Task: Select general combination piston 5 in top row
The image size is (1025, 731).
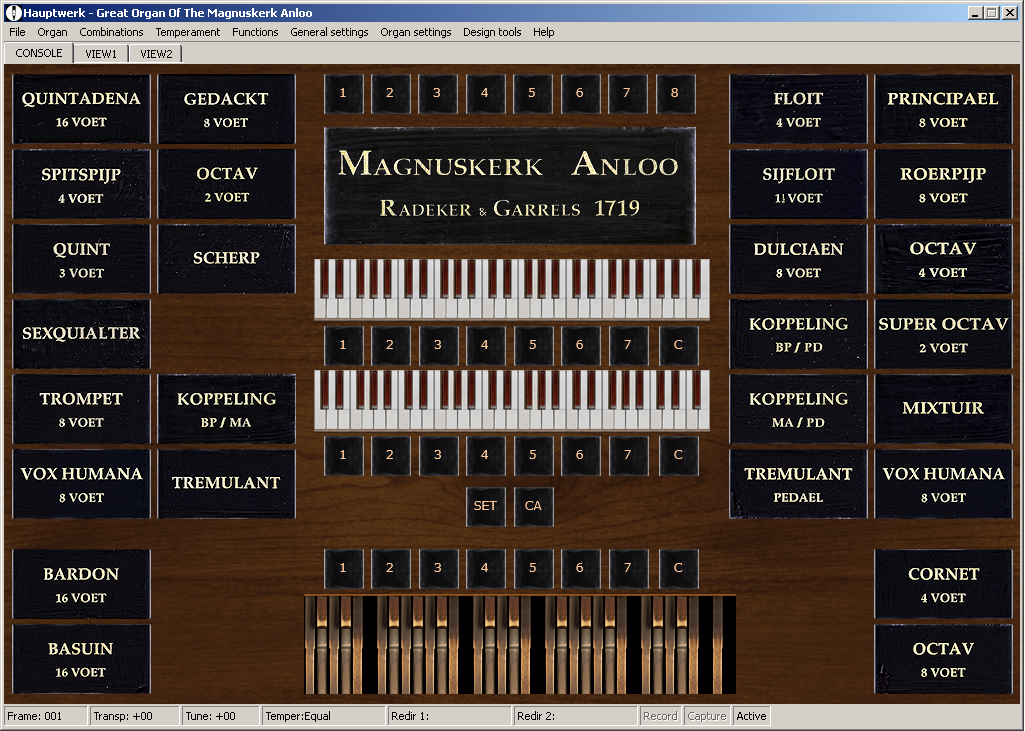Action: 532,93
